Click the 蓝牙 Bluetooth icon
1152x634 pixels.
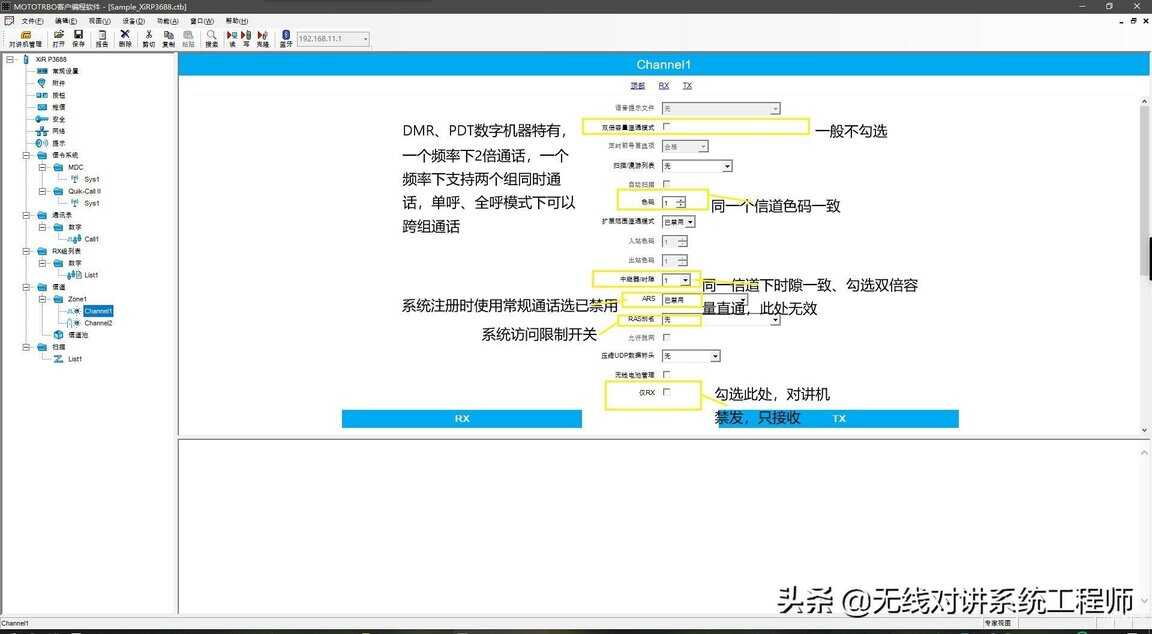pyautogui.click(x=285, y=38)
